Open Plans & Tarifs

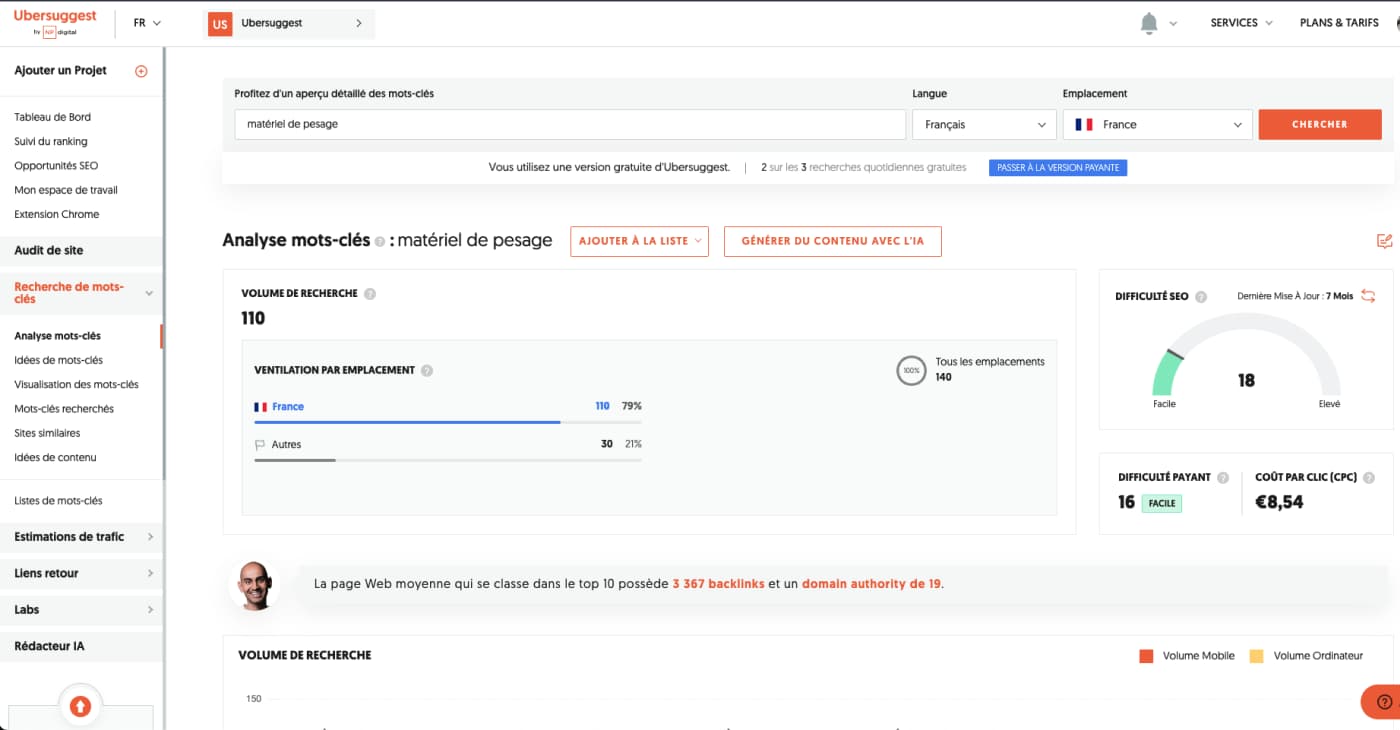point(1339,23)
